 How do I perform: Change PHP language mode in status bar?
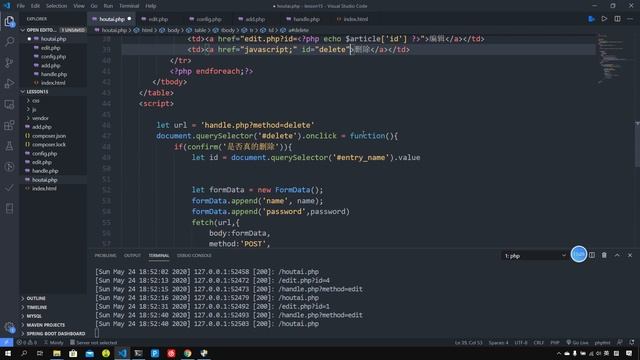[x=555, y=342]
